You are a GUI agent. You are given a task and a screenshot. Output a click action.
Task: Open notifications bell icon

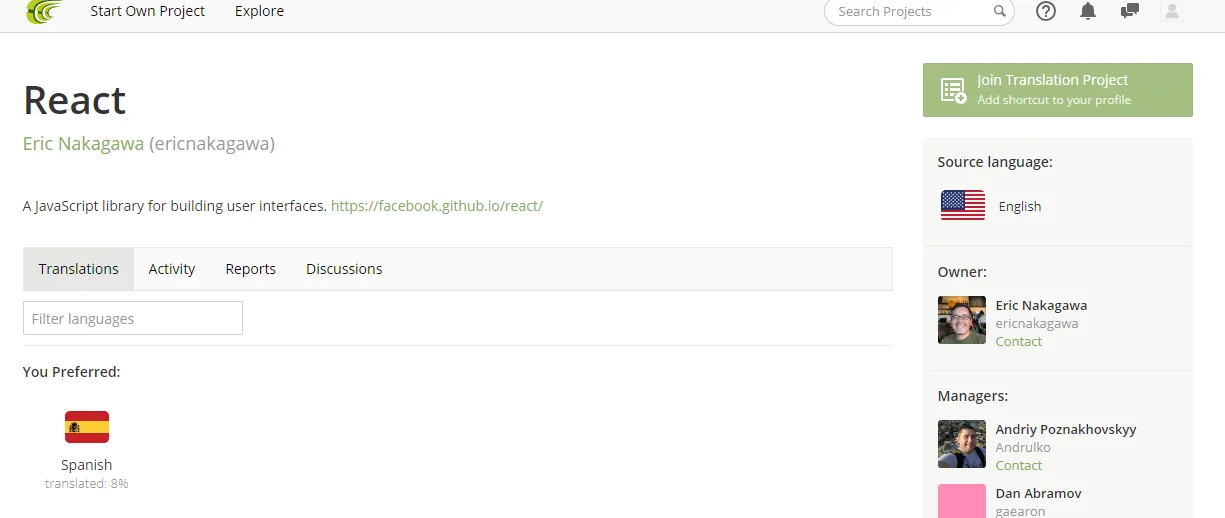click(1088, 11)
